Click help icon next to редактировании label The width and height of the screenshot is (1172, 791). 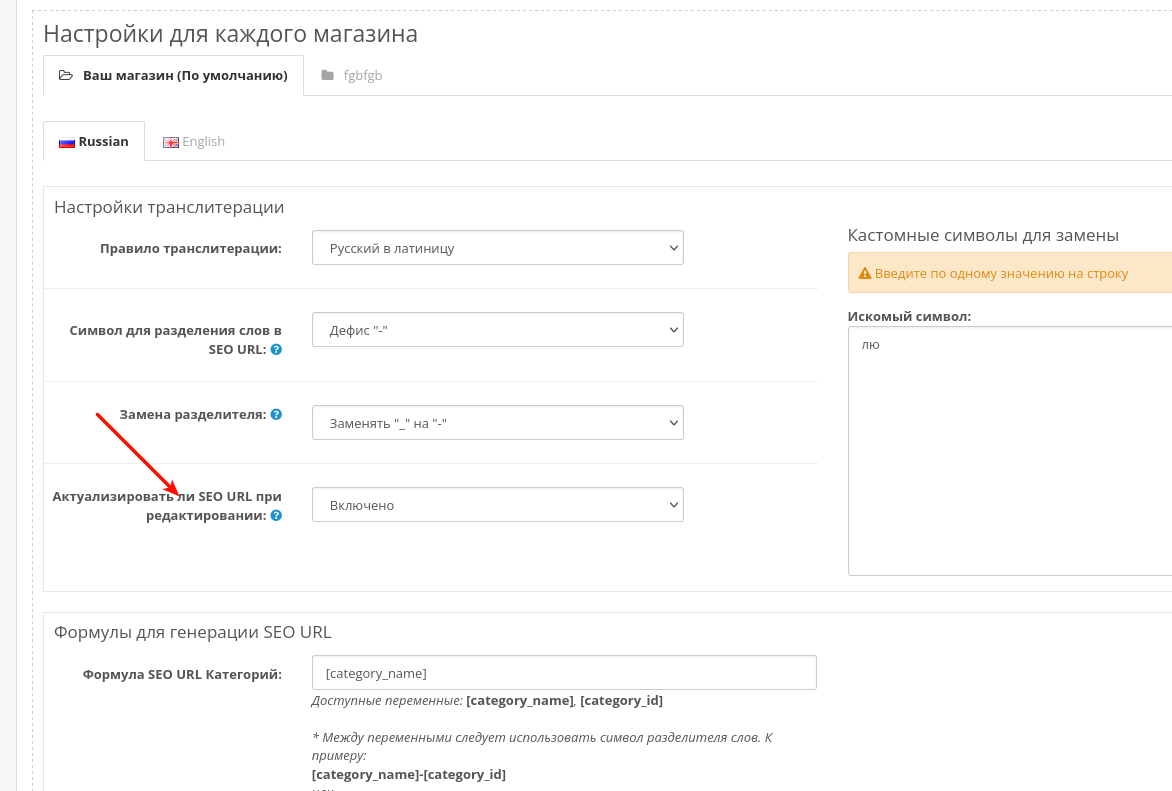tap(276, 515)
